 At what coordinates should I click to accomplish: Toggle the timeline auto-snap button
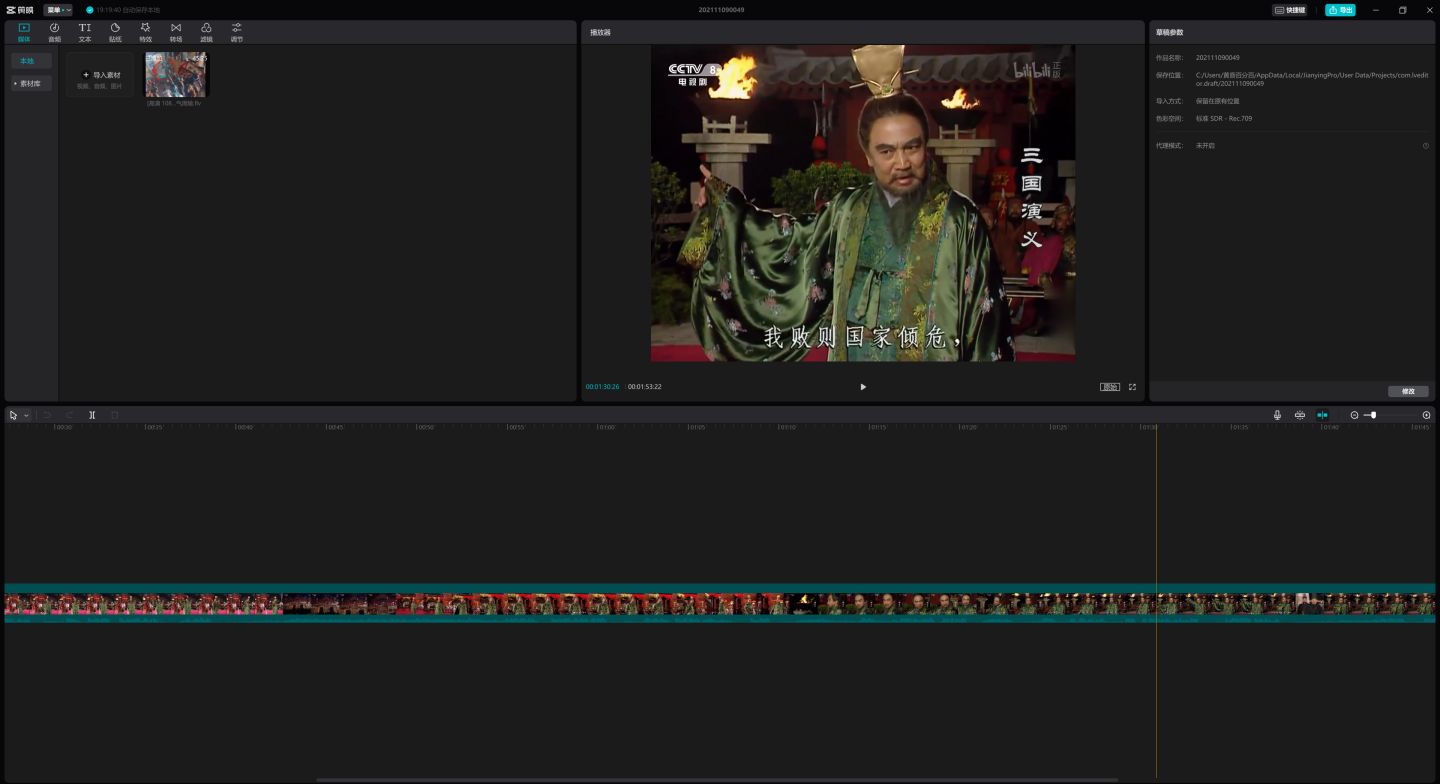coord(1322,415)
